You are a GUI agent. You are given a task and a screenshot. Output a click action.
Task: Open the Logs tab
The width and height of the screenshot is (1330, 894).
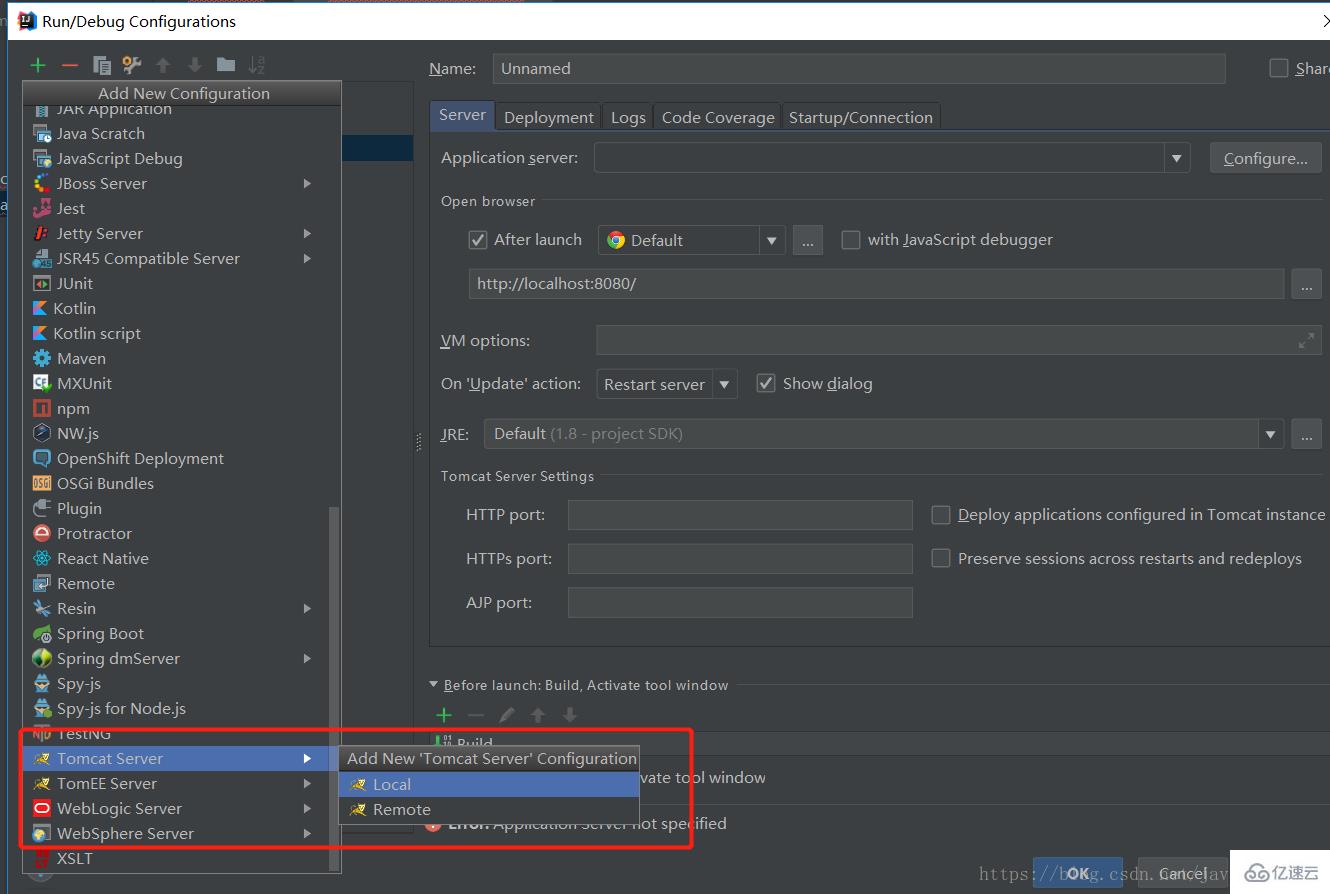[628, 117]
